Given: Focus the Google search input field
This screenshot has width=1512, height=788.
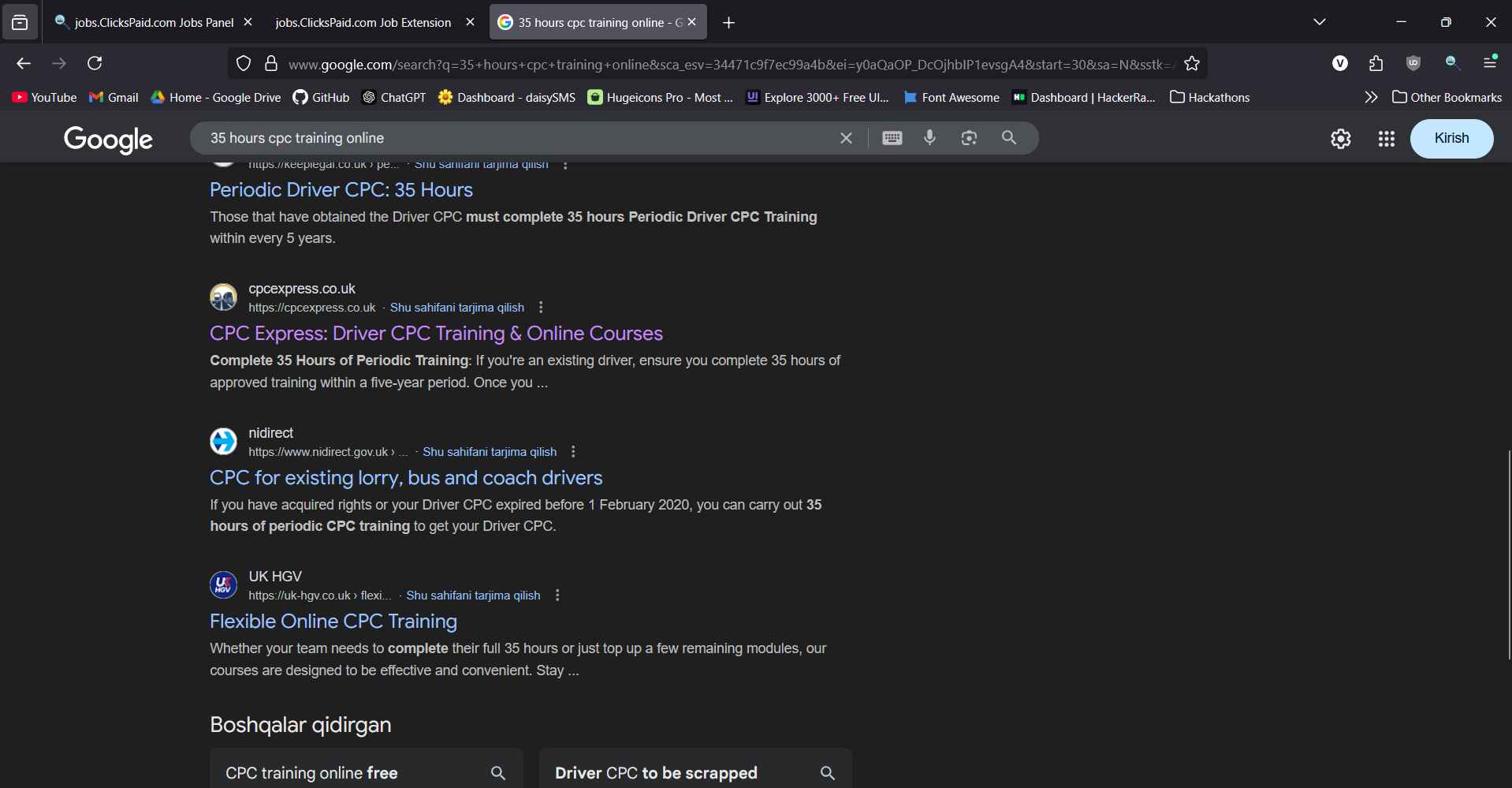Looking at the screenshot, I should coord(516,138).
